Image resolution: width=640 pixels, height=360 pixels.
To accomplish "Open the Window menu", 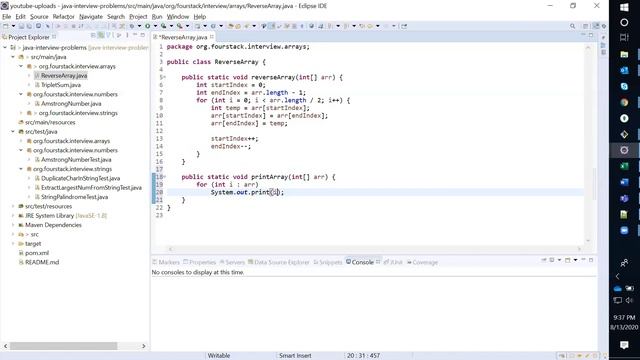I will (x=178, y=17).
